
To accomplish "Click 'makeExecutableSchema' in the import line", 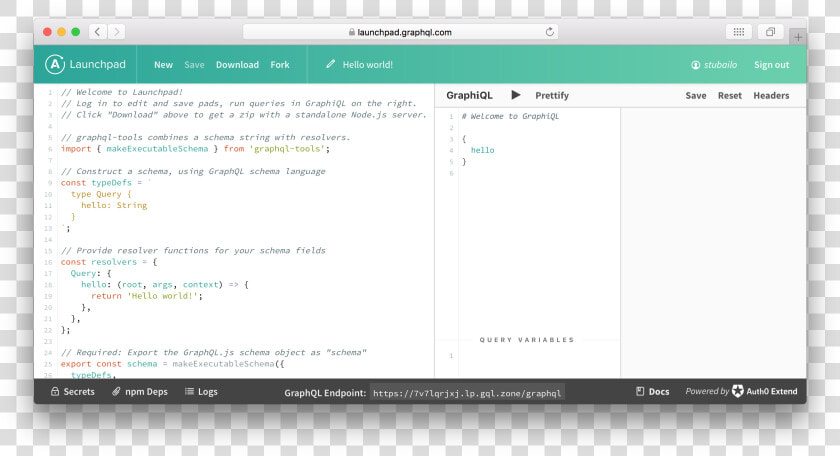I will click(x=157, y=148).
